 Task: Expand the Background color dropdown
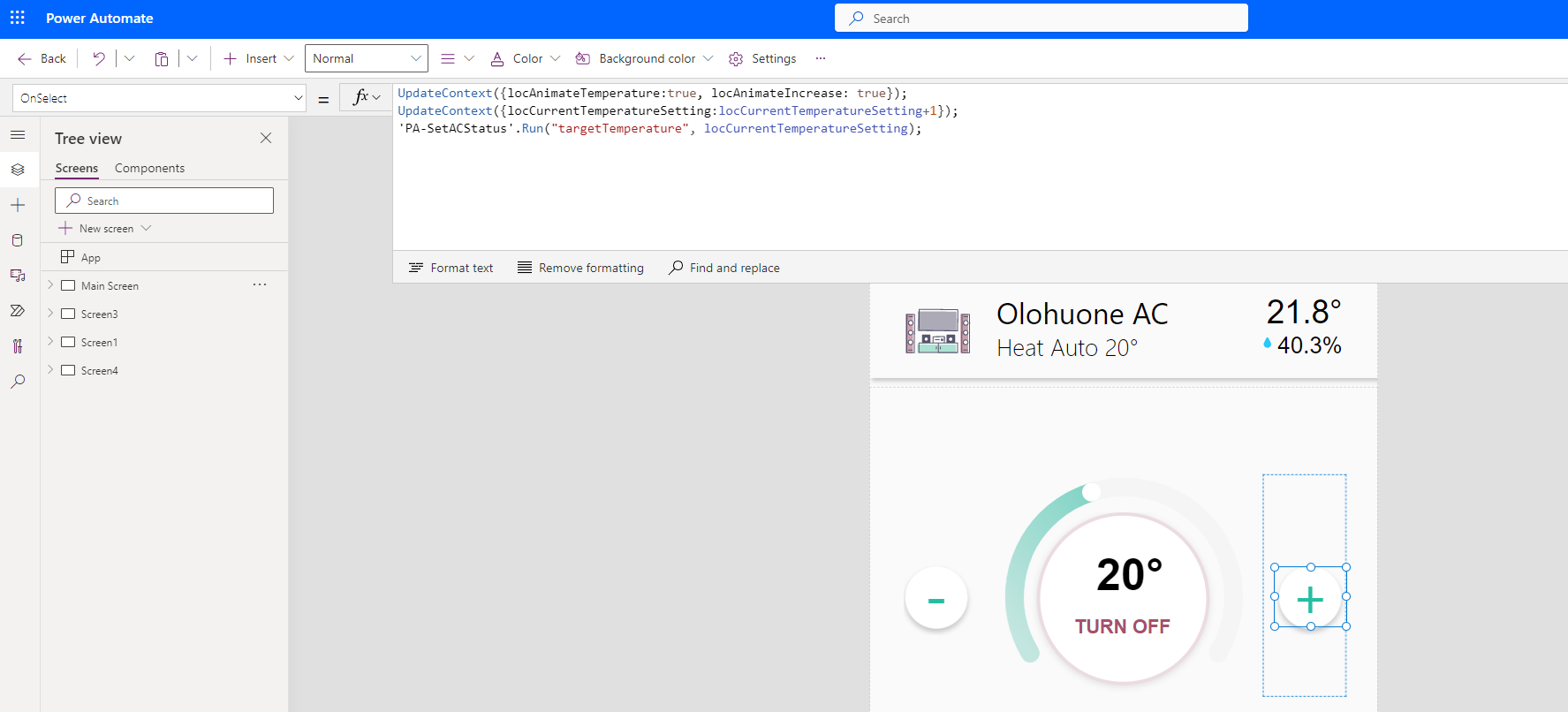[708, 58]
